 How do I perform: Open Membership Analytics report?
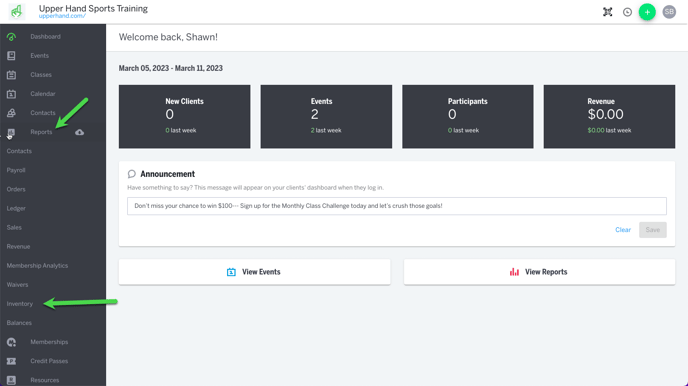pyautogui.click(x=37, y=265)
